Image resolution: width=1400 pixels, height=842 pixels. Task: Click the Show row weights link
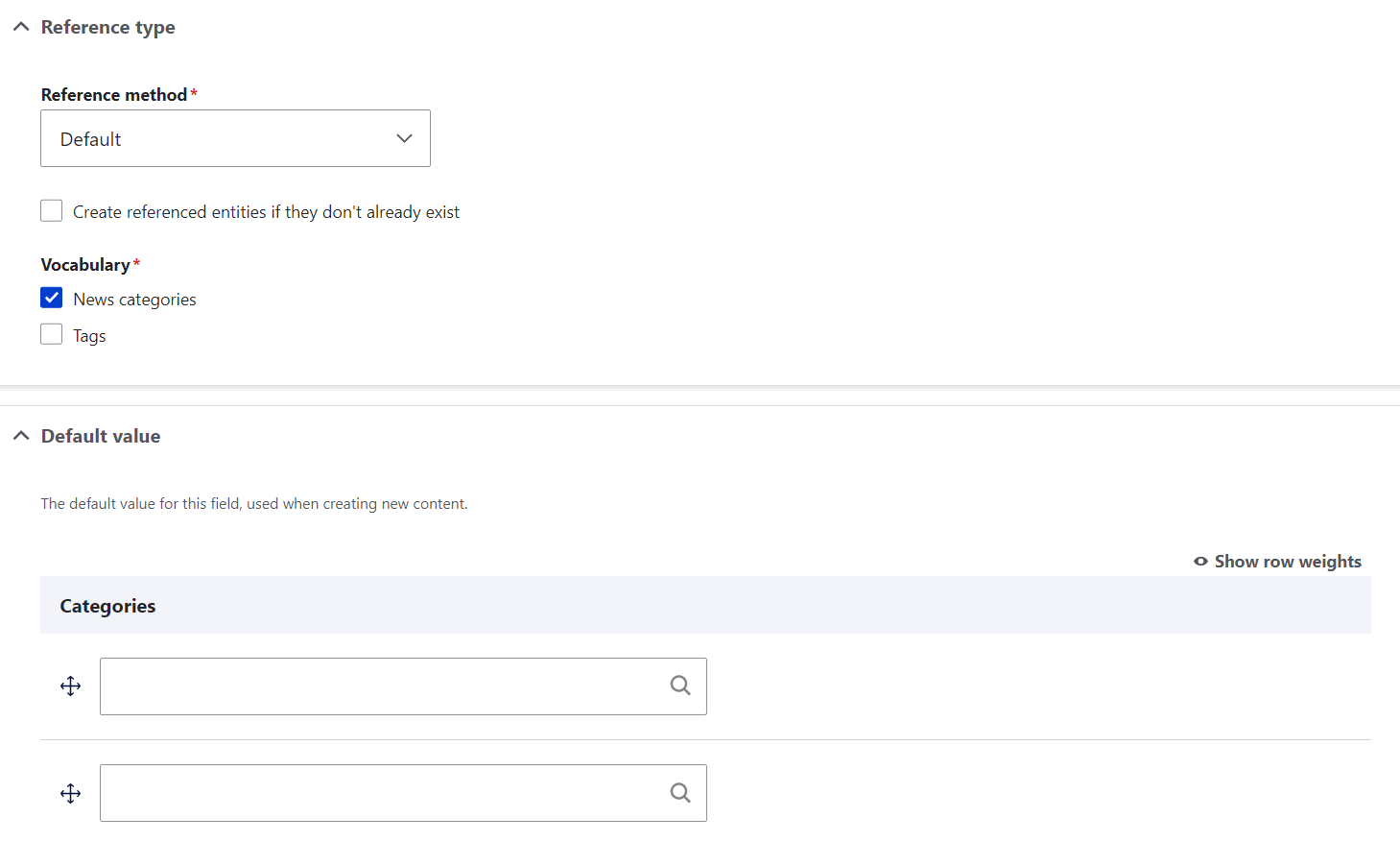click(1287, 562)
